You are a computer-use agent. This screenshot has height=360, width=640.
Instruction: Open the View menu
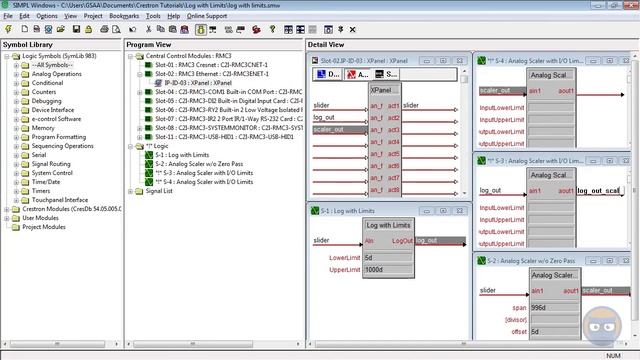pos(70,16)
